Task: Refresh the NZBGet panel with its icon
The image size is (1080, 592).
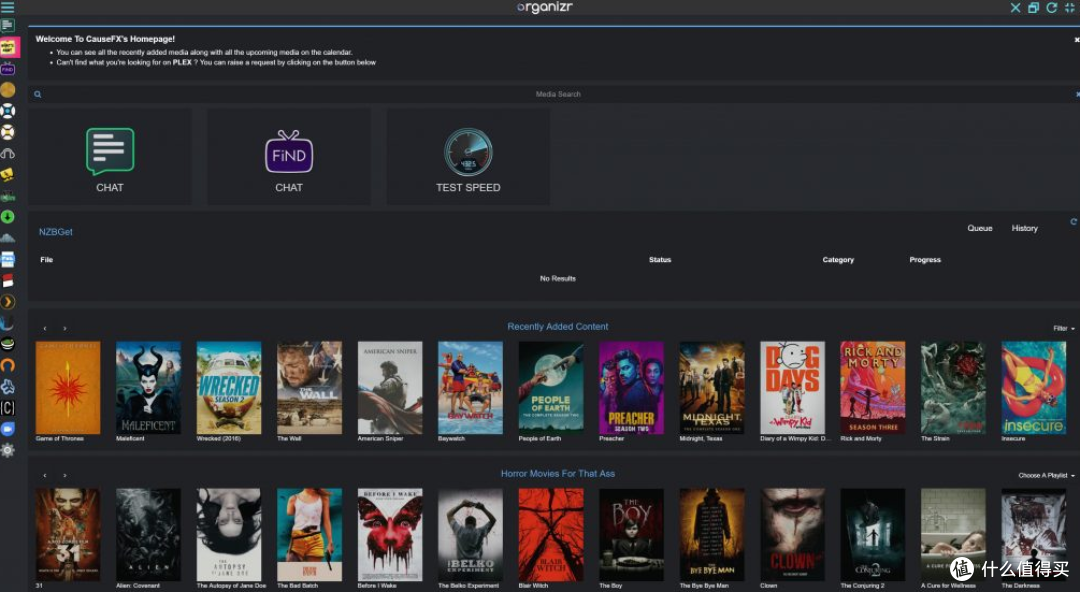Action: [x=1073, y=222]
